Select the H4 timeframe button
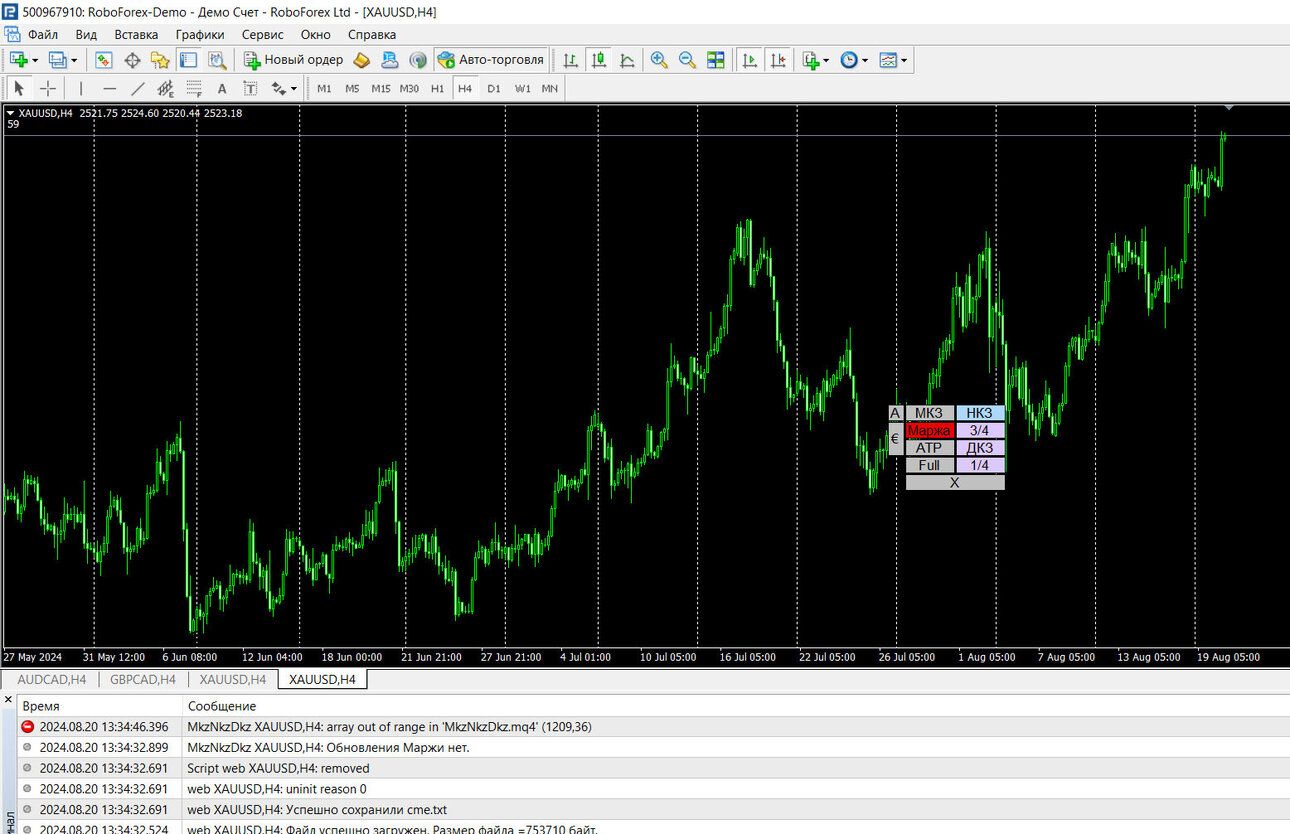Viewport: 1290px width, 834px height. pos(465,88)
